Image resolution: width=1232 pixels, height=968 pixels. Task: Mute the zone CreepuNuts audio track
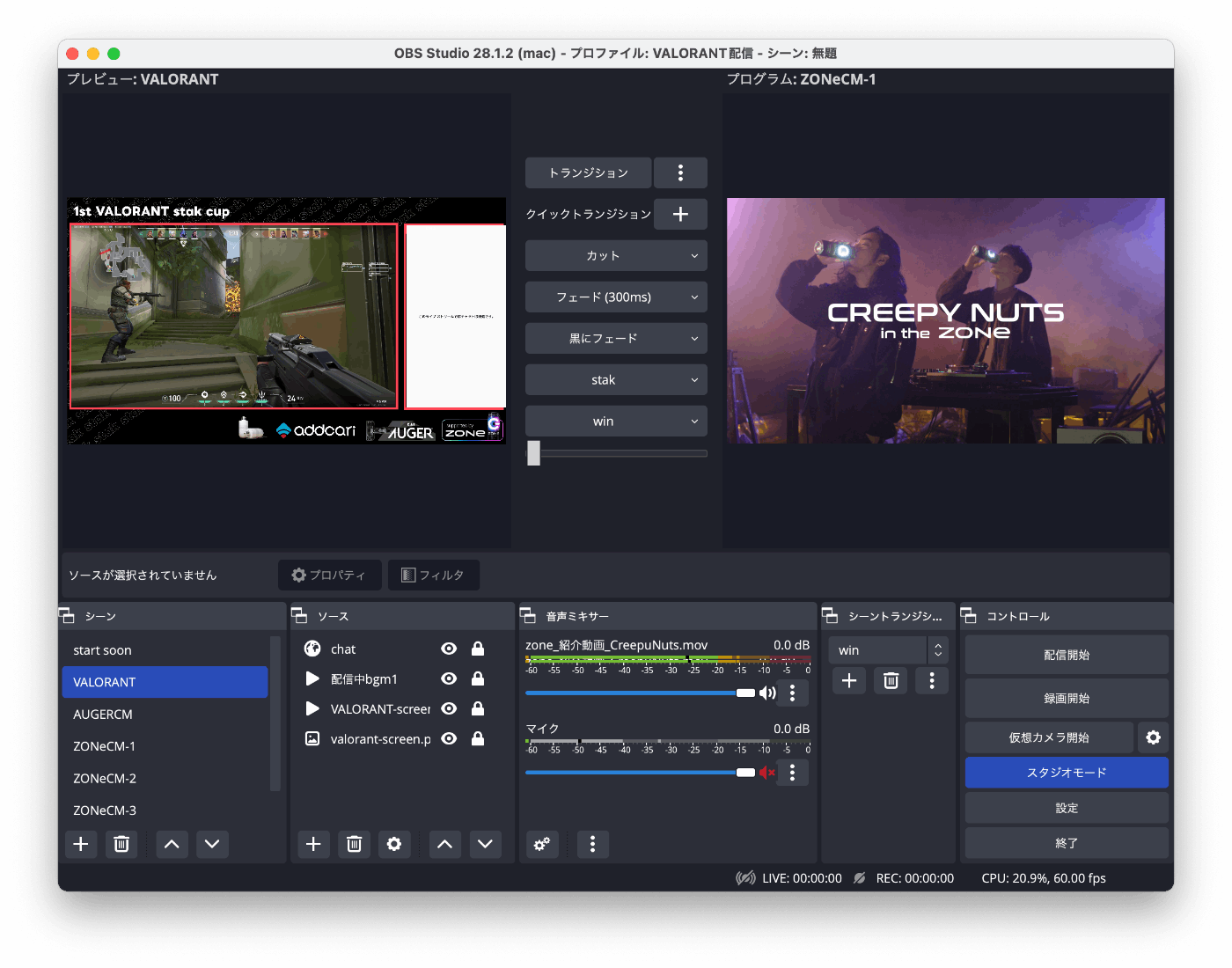tap(767, 693)
